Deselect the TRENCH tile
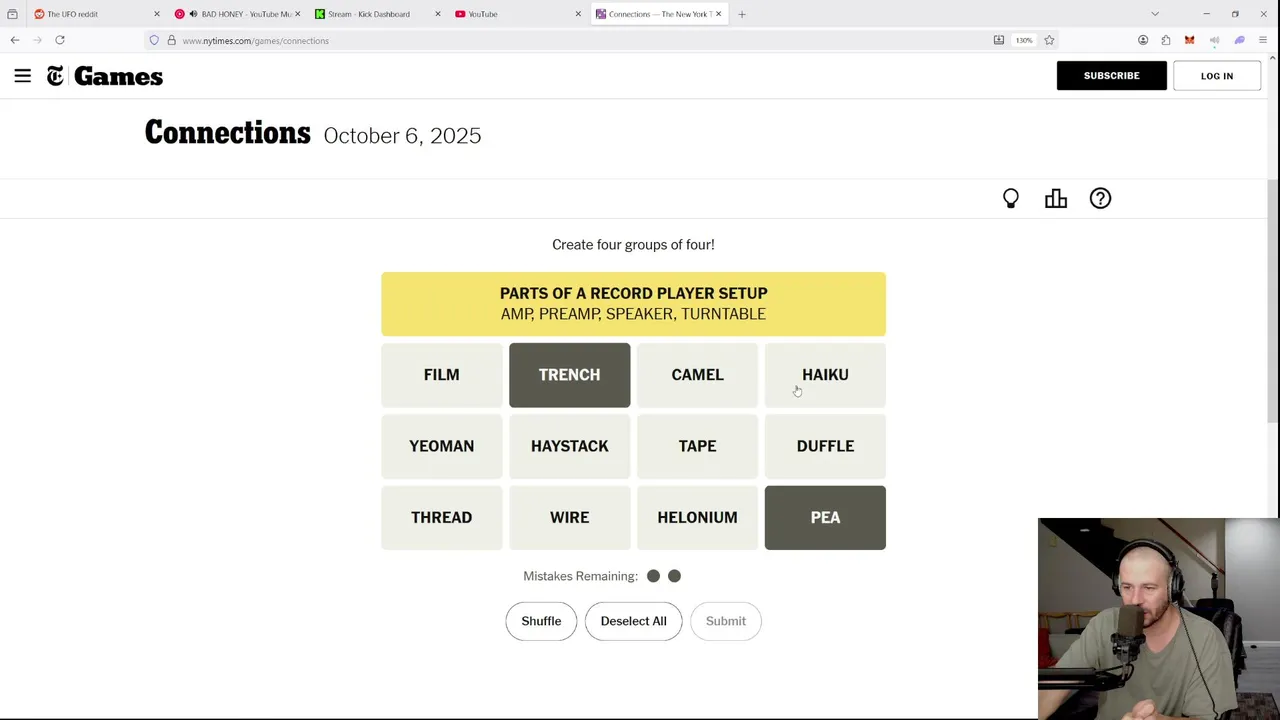 click(569, 375)
